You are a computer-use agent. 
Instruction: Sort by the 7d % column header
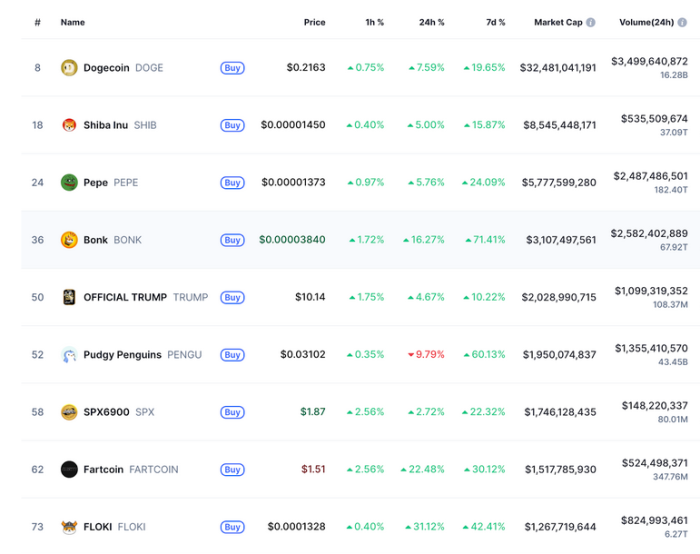pos(494,22)
